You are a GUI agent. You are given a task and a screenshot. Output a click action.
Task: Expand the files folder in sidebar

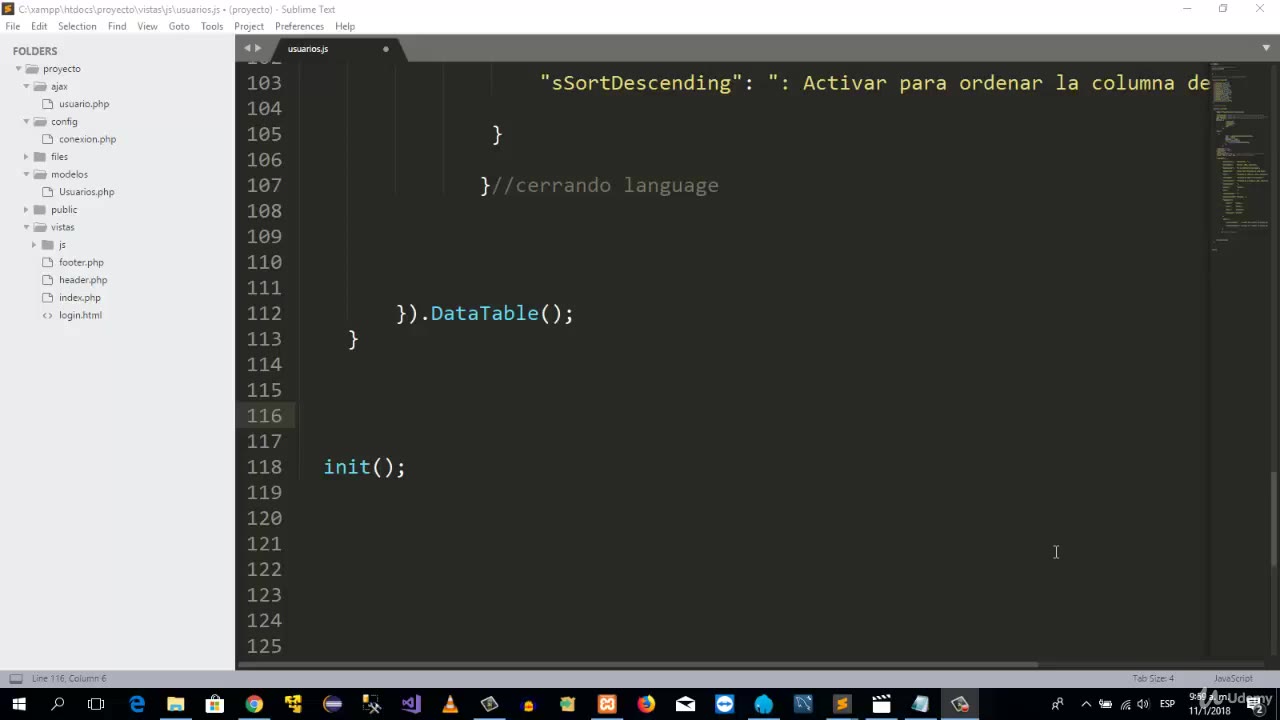pyautogui.click(x=27, y=157)
